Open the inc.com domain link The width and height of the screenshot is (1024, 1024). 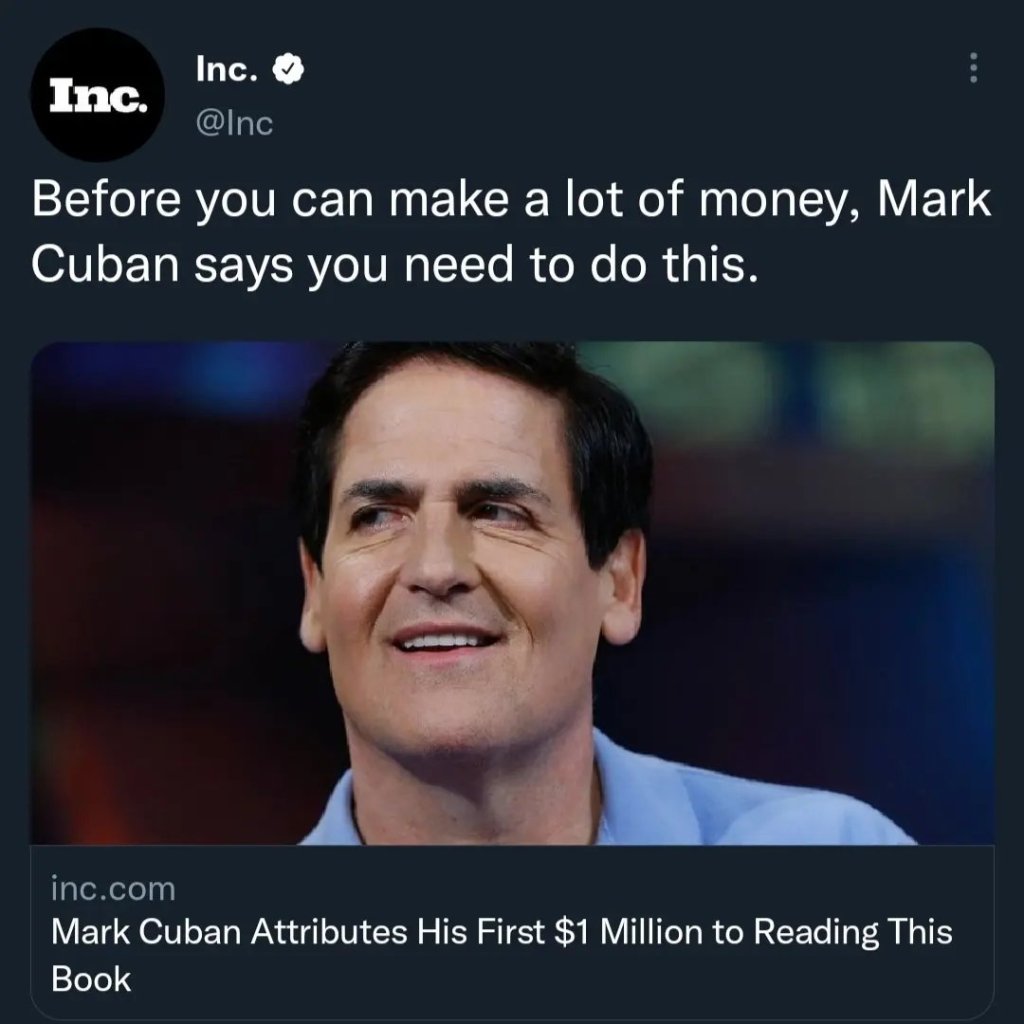(x=112, y=888)
